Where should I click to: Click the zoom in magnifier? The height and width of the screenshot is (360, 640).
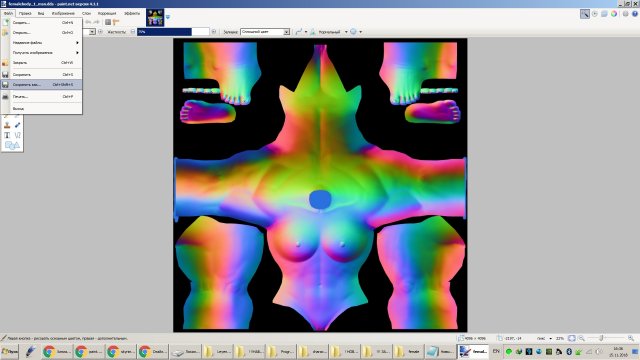click(631, 338)
